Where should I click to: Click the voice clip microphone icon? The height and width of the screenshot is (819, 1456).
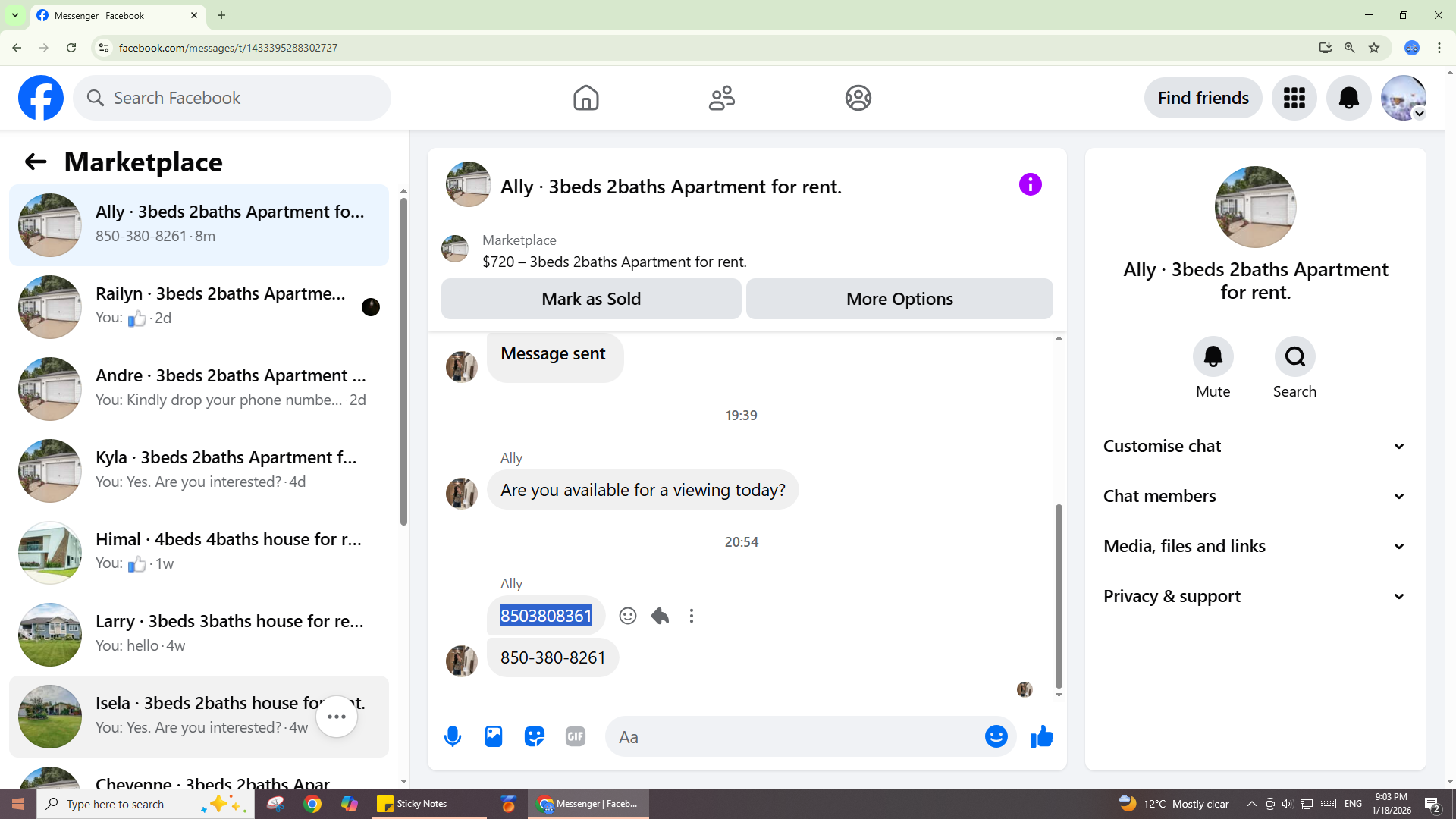(453, 736)
